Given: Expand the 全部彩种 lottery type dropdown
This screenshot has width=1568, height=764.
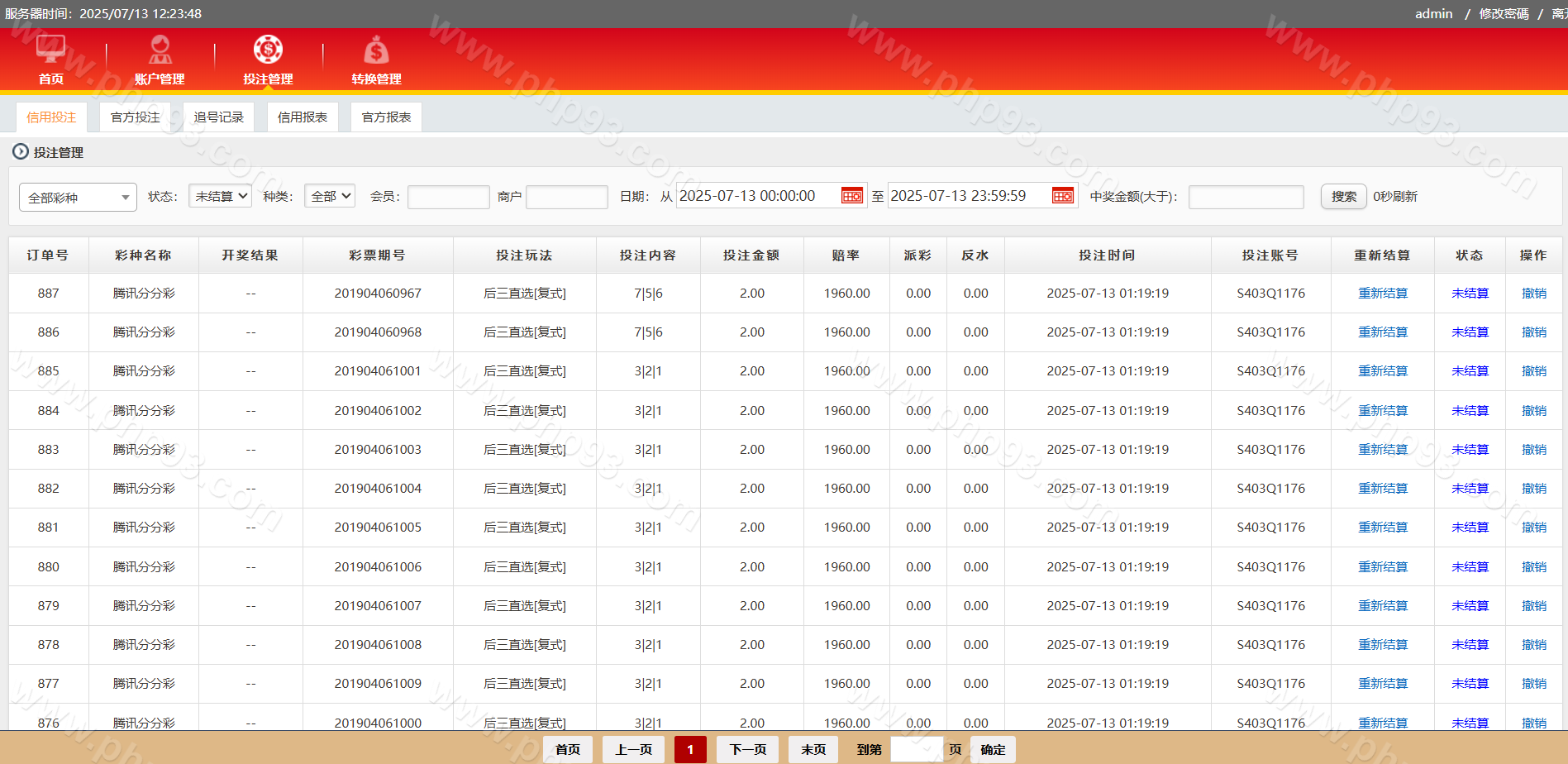Looking at the screenshot, I should point(78,198).
